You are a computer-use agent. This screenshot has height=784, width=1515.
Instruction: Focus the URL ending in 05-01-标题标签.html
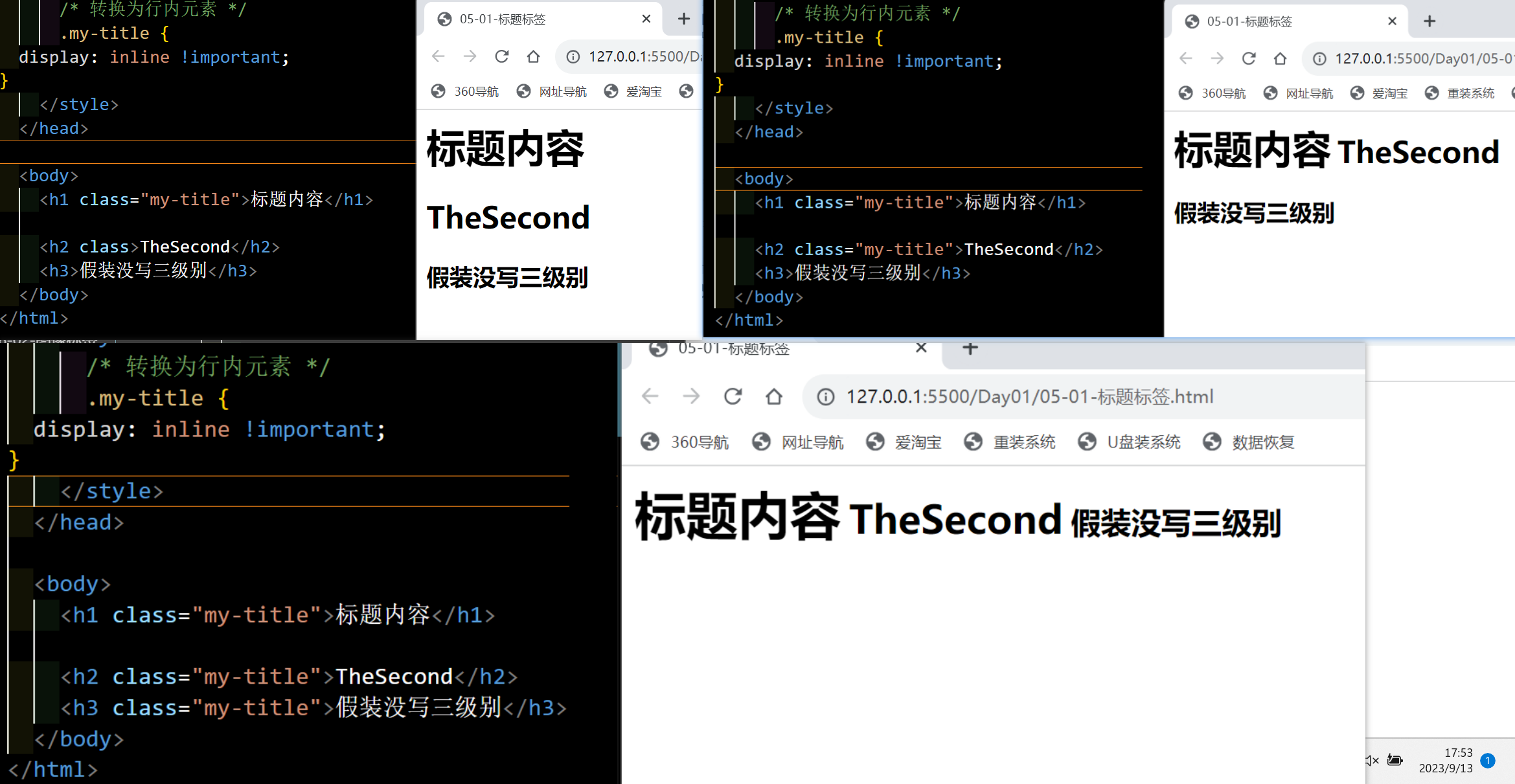1030,397
